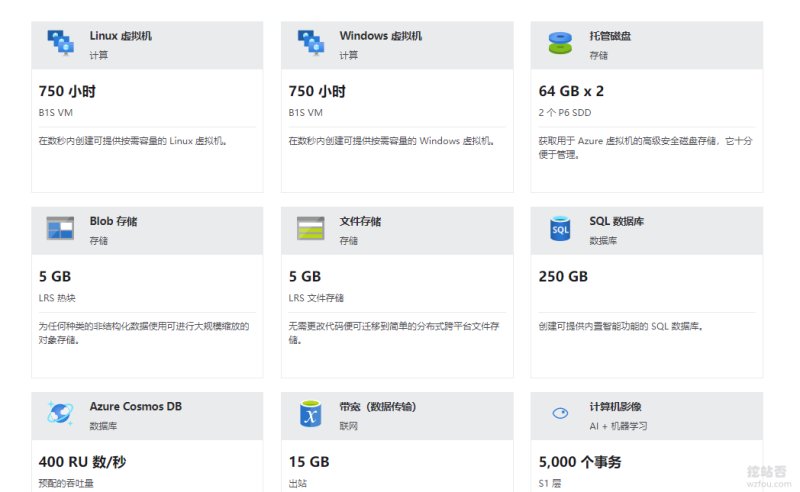Open the SQL 数据库 title

point(616,221)
